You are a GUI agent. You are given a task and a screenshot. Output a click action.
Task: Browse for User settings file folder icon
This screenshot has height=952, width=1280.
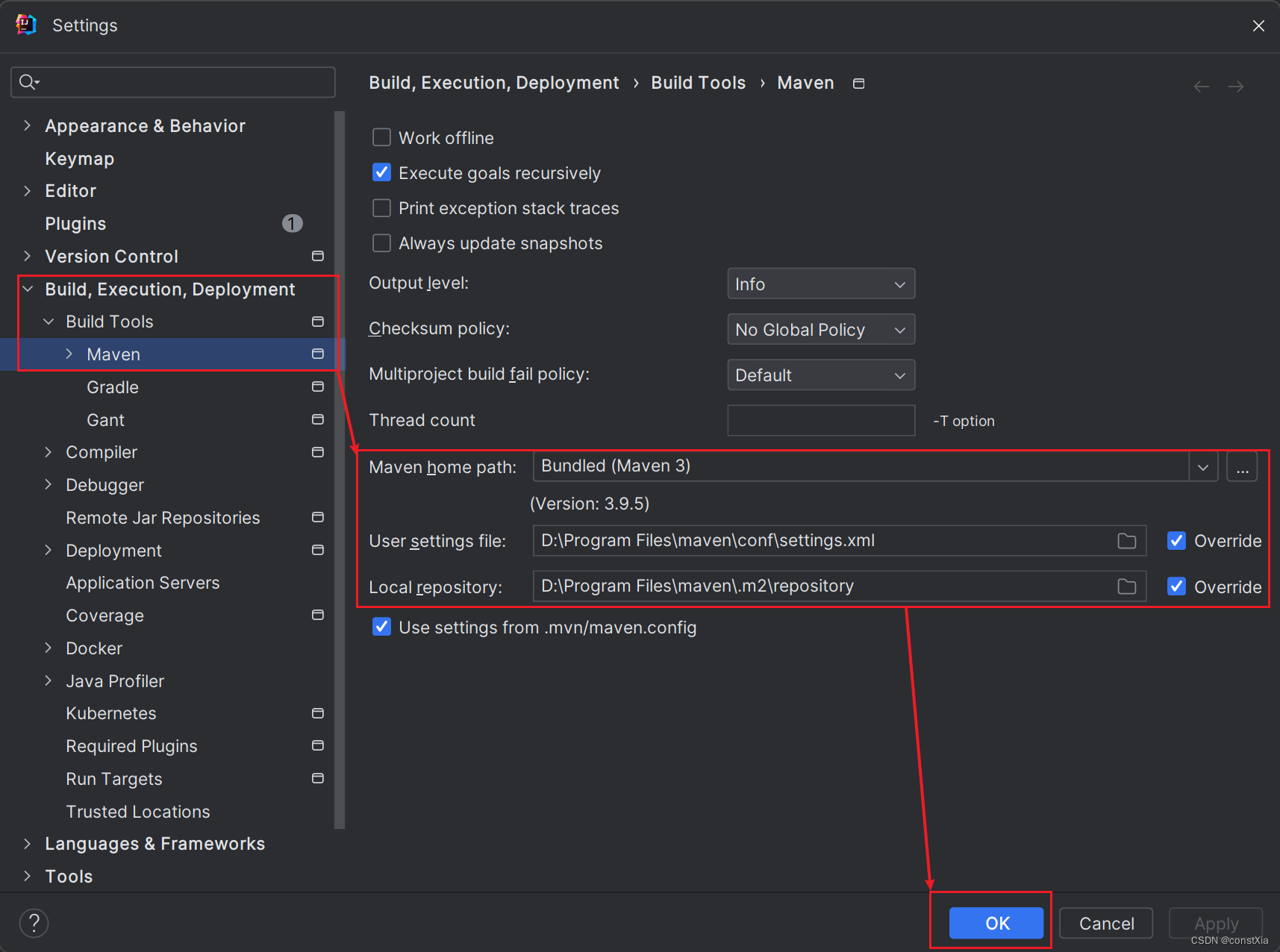1127,541
